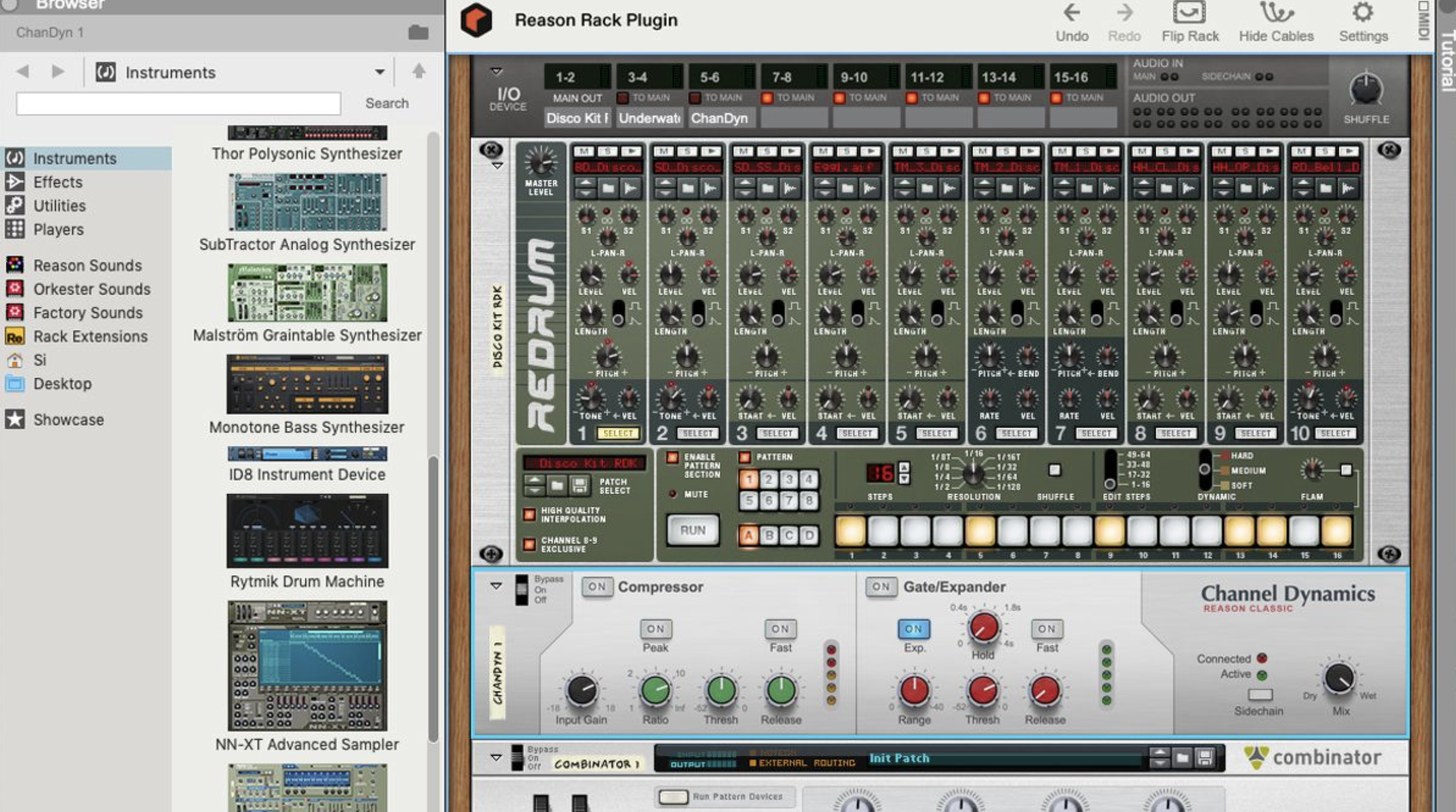Open the Instruments dropdown in the browser
This screenshot has width=1456, height=812.
(x=379, y=72)
